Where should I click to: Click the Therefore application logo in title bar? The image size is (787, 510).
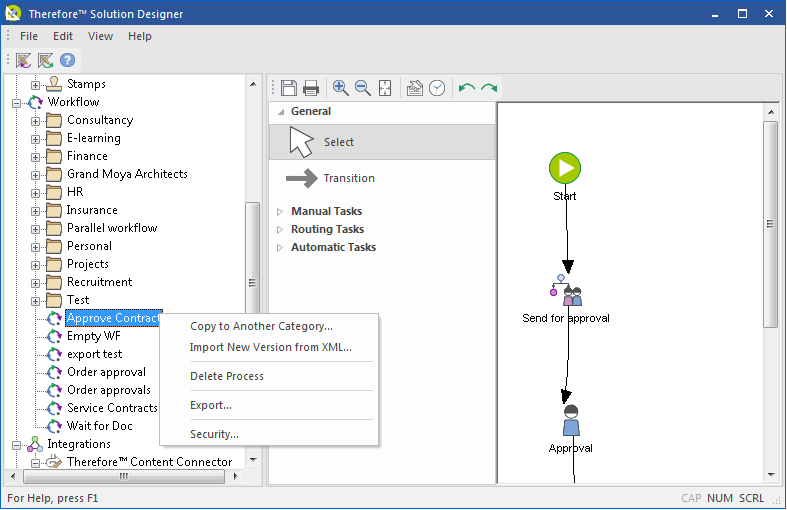pyautogui.click(x=13, y=14)
